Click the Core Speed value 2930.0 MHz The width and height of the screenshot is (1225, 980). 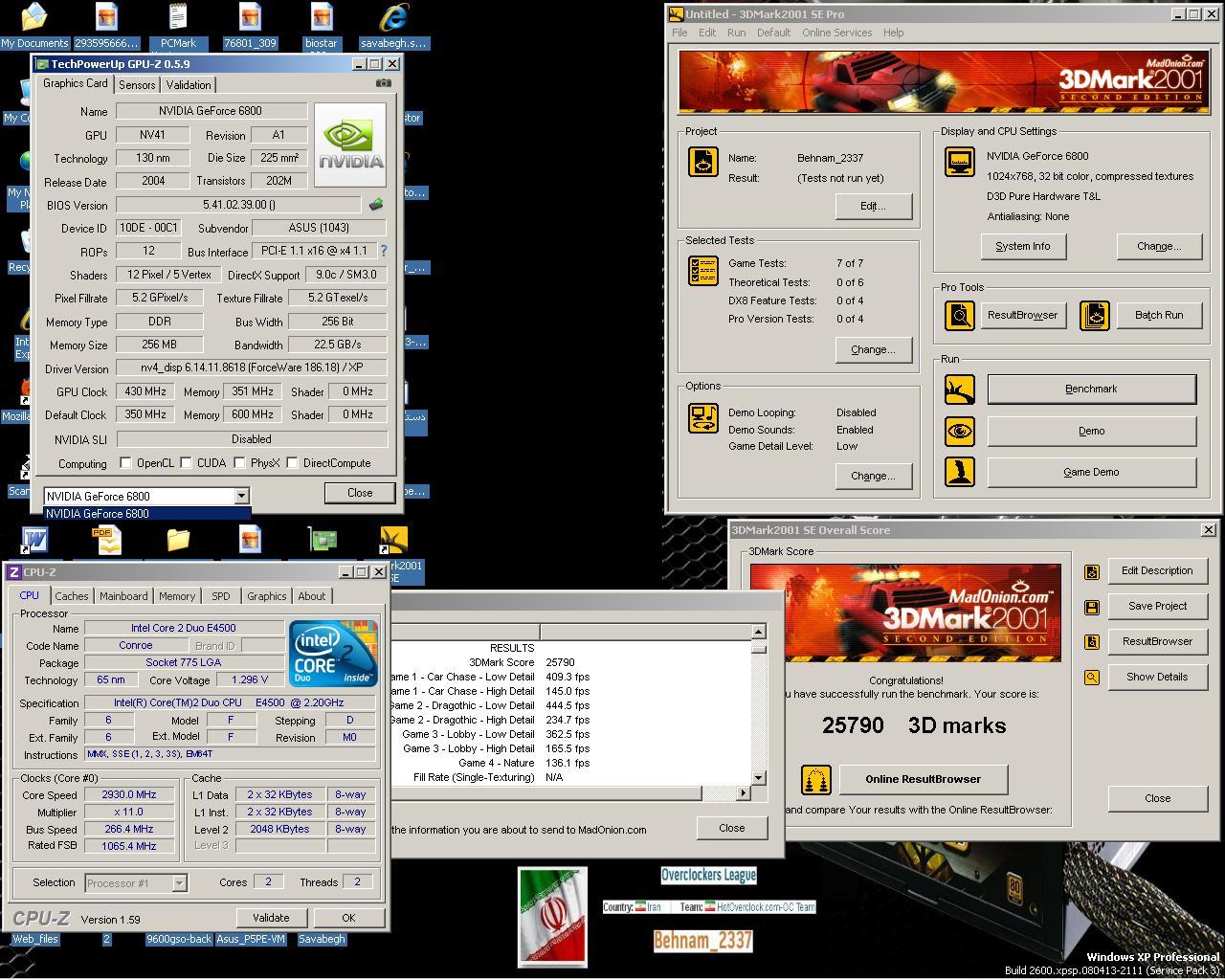[129, 794]
